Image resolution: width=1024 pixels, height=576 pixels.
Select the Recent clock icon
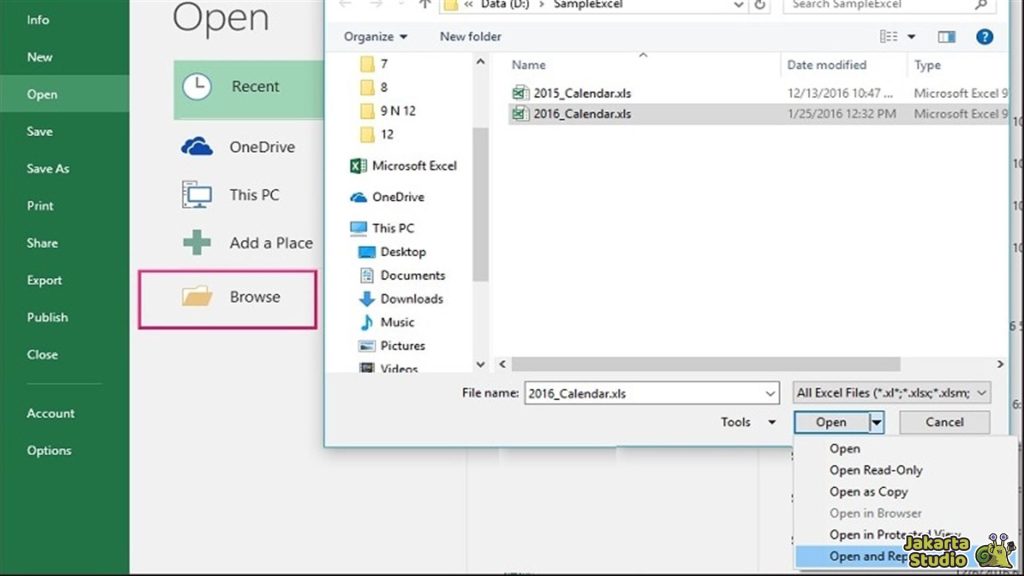[x=196, y=88]
